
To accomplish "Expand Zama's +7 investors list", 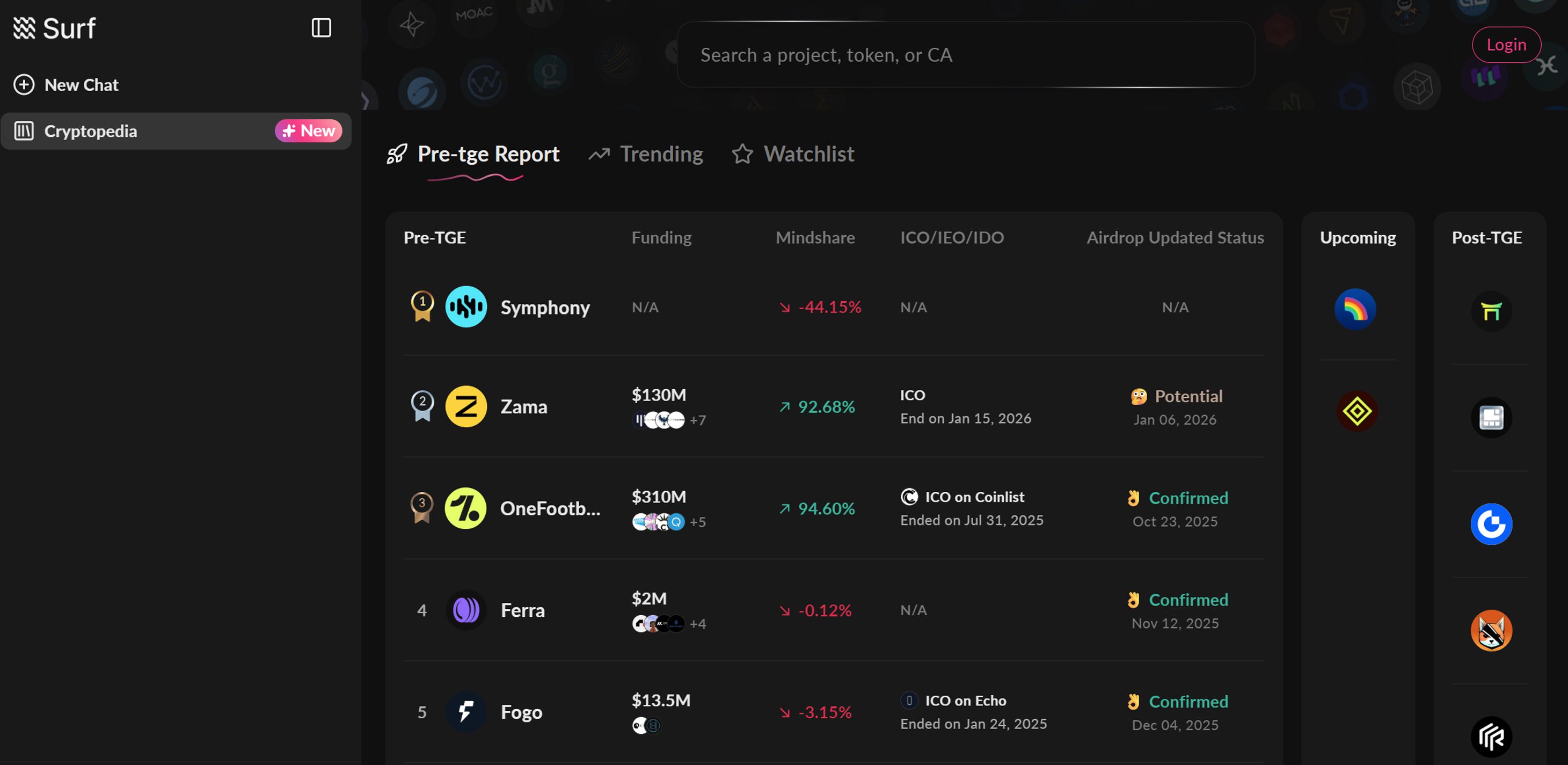I will point(697,420).
